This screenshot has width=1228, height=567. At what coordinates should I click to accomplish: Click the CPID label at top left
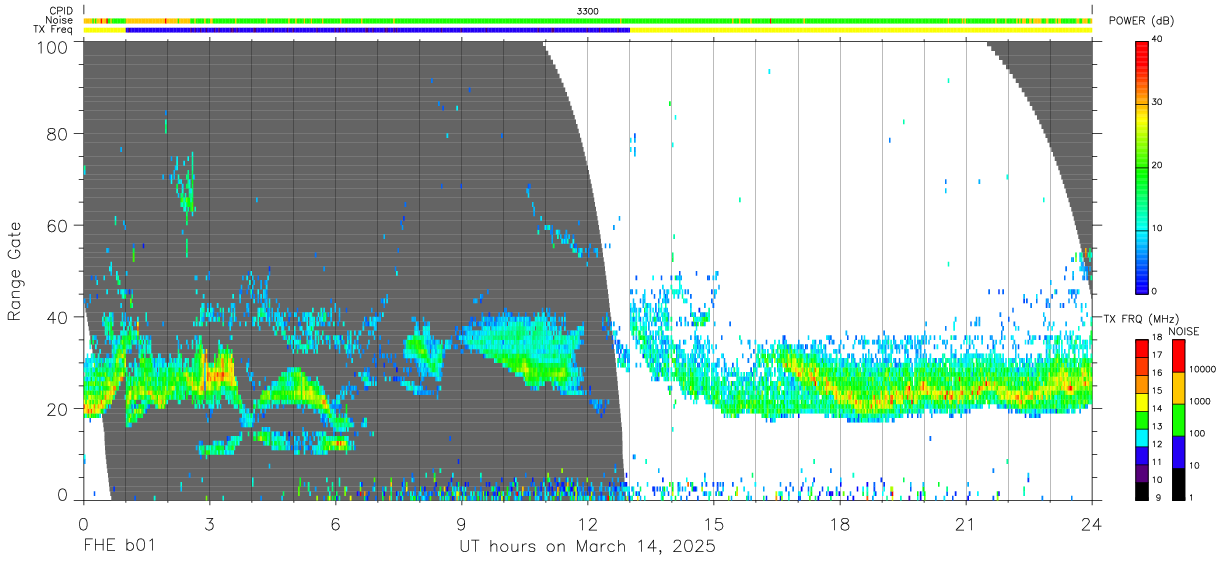[61, 10]
